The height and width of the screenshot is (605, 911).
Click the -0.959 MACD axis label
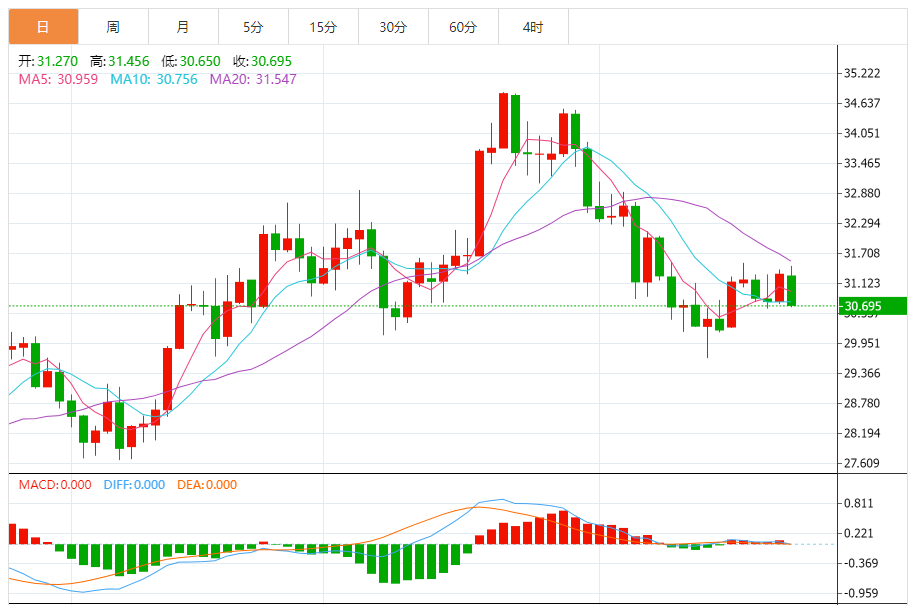click(x=860, y=593)
